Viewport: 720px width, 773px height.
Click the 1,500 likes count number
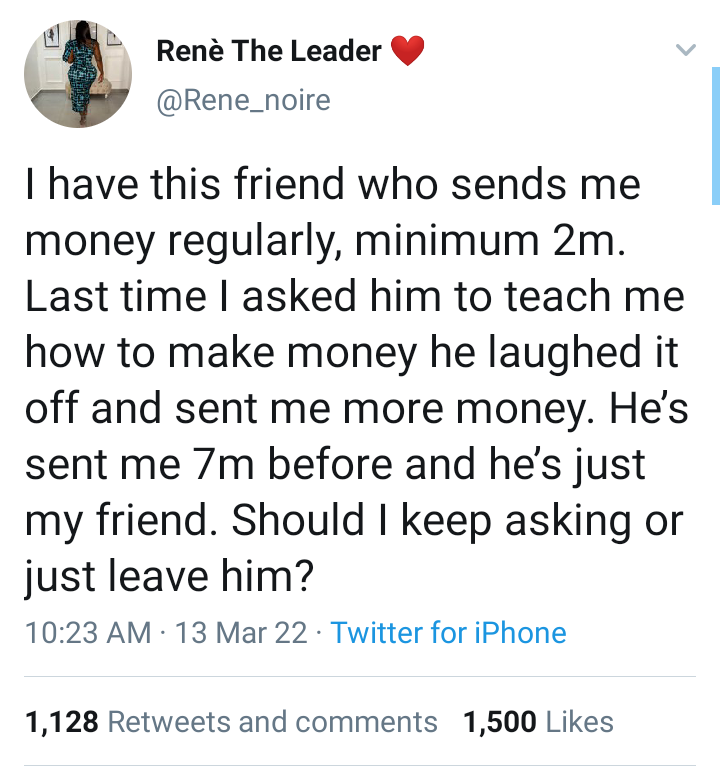(500, 721)
